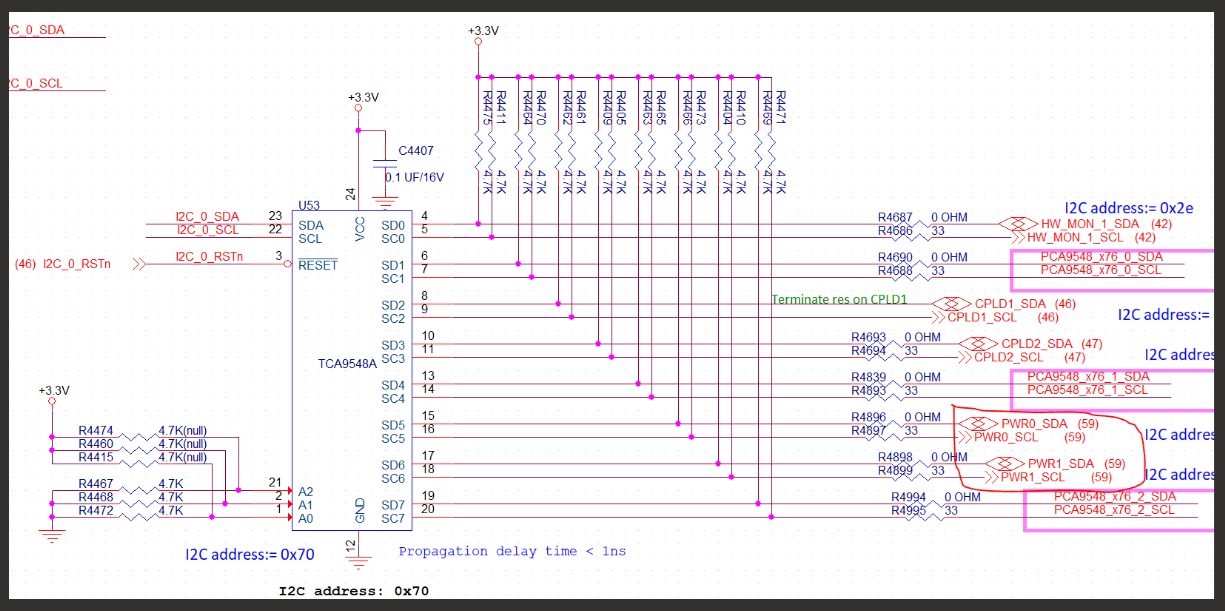Select the PCA9548_x76_0_SDA net label

pyautogui.click(x=1101, y=257)
